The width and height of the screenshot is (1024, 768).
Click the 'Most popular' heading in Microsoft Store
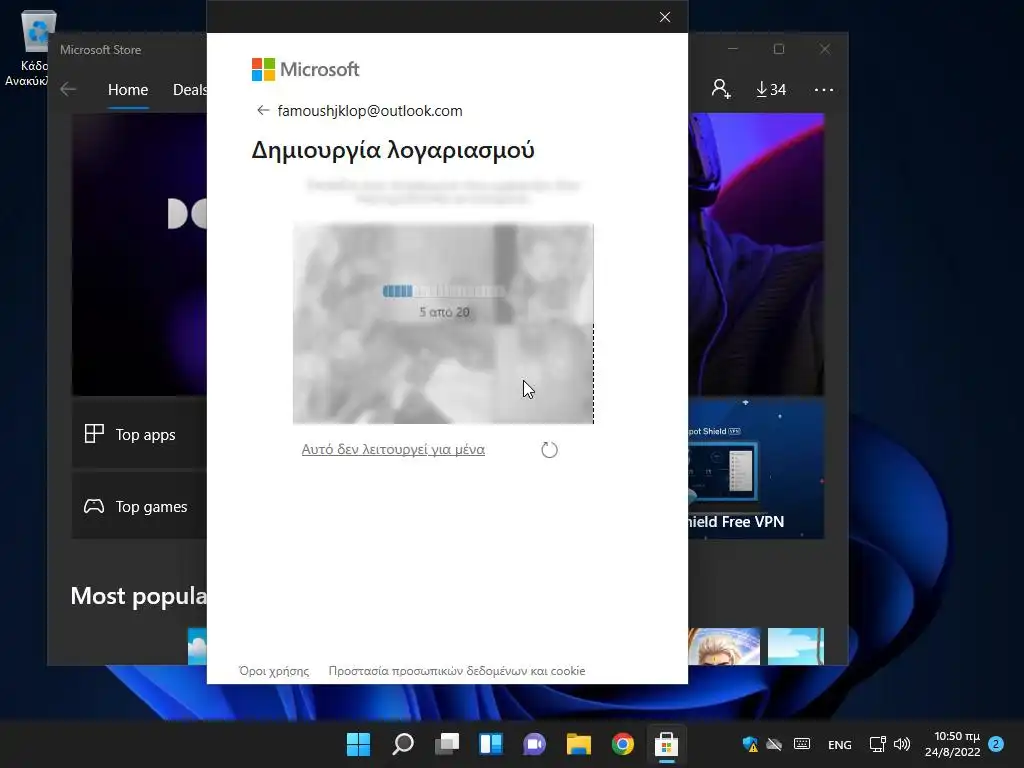click(138, 596)
